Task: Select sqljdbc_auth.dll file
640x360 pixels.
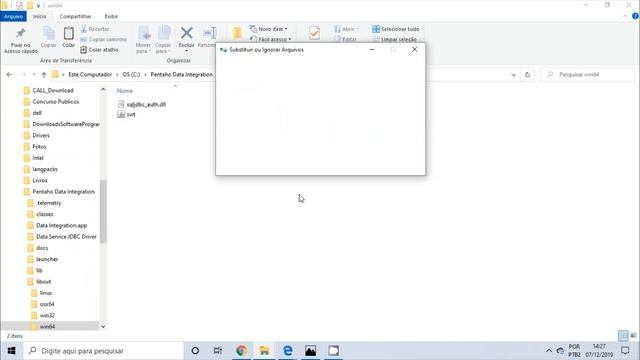Action: (141, 104)
